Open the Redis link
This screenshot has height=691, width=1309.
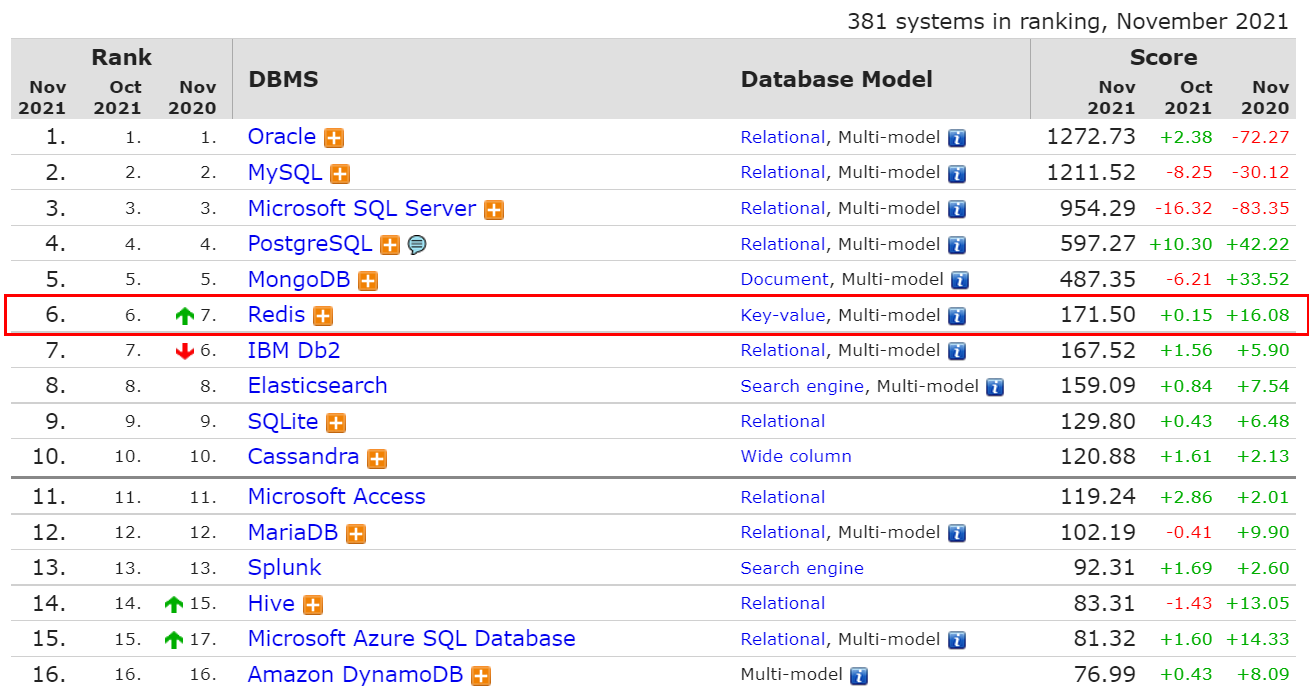(277, 315)
